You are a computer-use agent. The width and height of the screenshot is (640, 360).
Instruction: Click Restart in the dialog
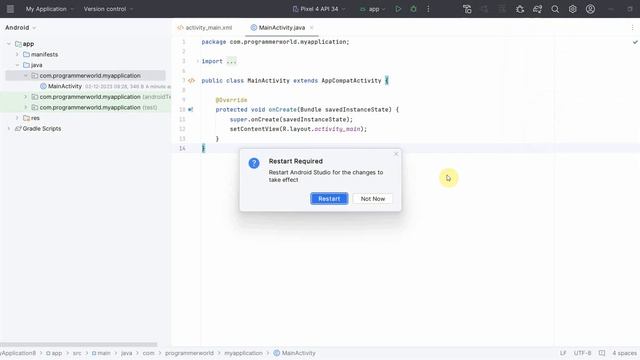coord(329,199)
